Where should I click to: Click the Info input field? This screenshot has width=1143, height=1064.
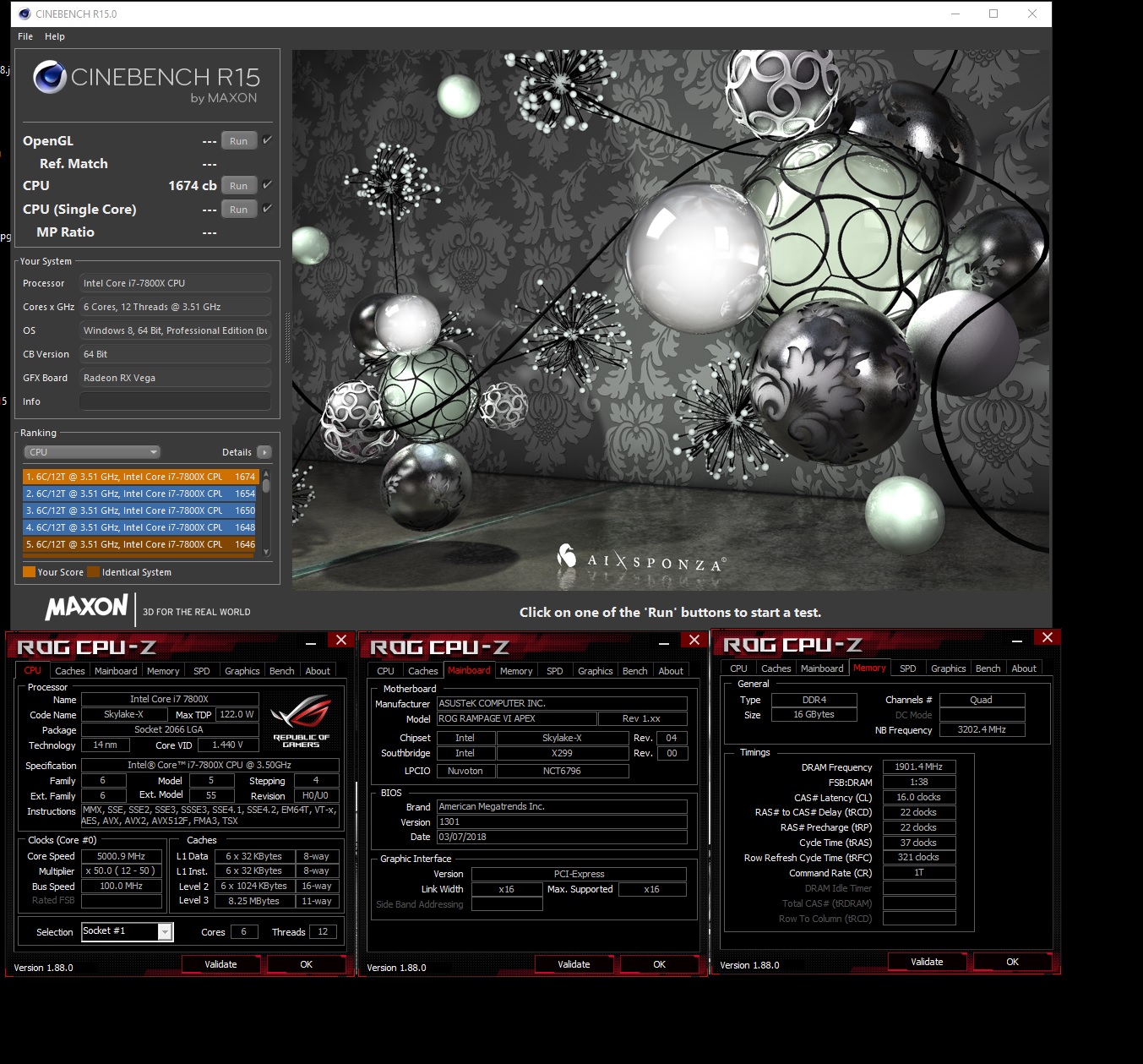coord(175,401)
